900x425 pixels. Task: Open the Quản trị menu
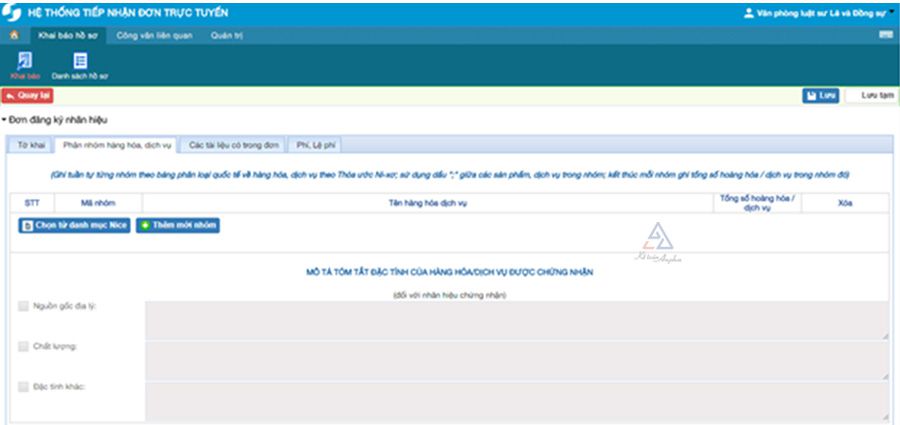226,36
